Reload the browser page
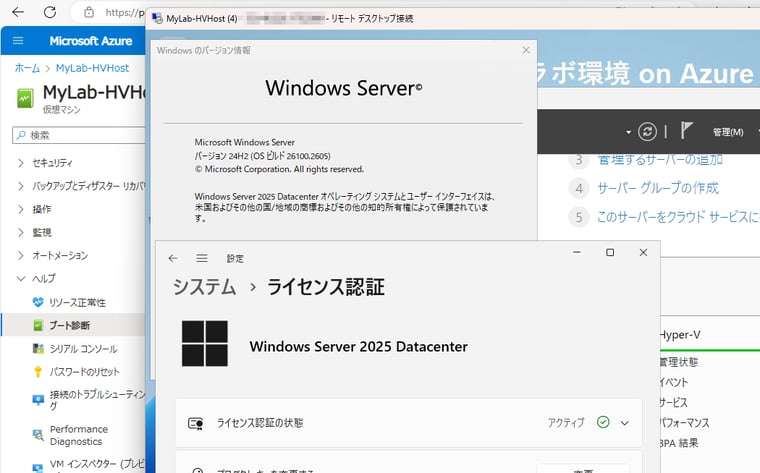The image size is (760, 473). [50, 12]
